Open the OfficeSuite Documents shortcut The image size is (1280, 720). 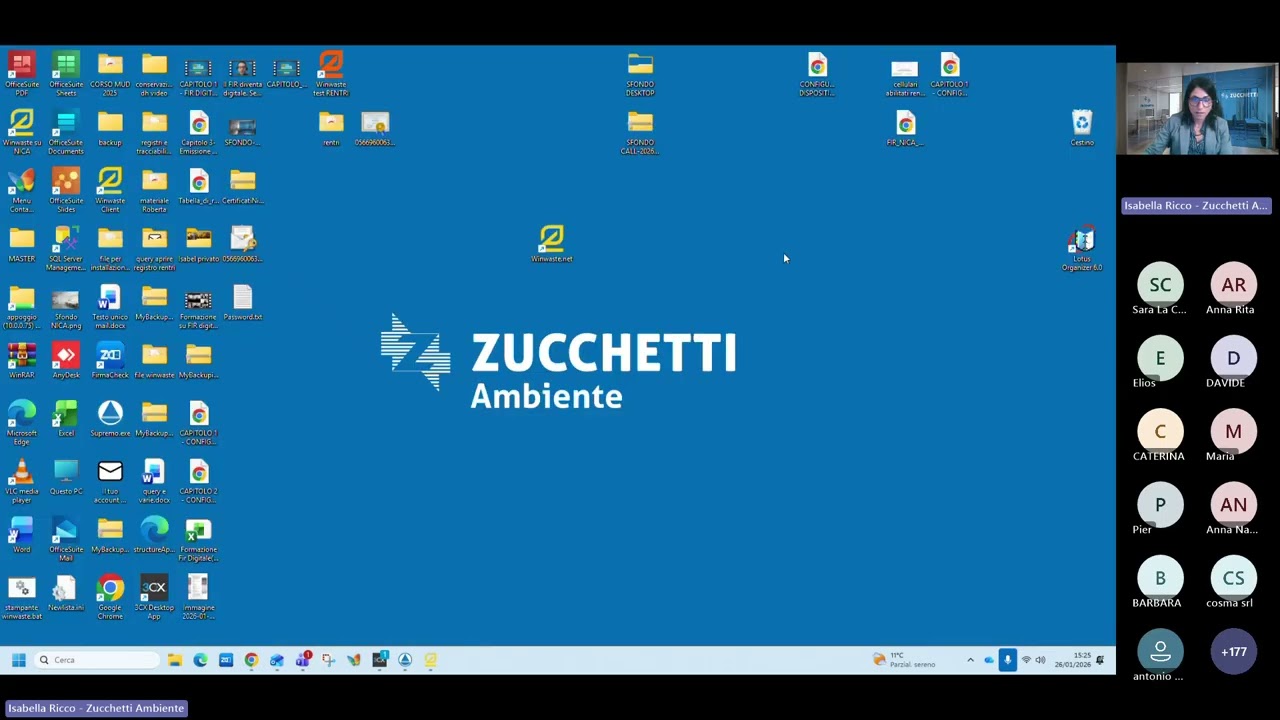[x=66, y=132]
